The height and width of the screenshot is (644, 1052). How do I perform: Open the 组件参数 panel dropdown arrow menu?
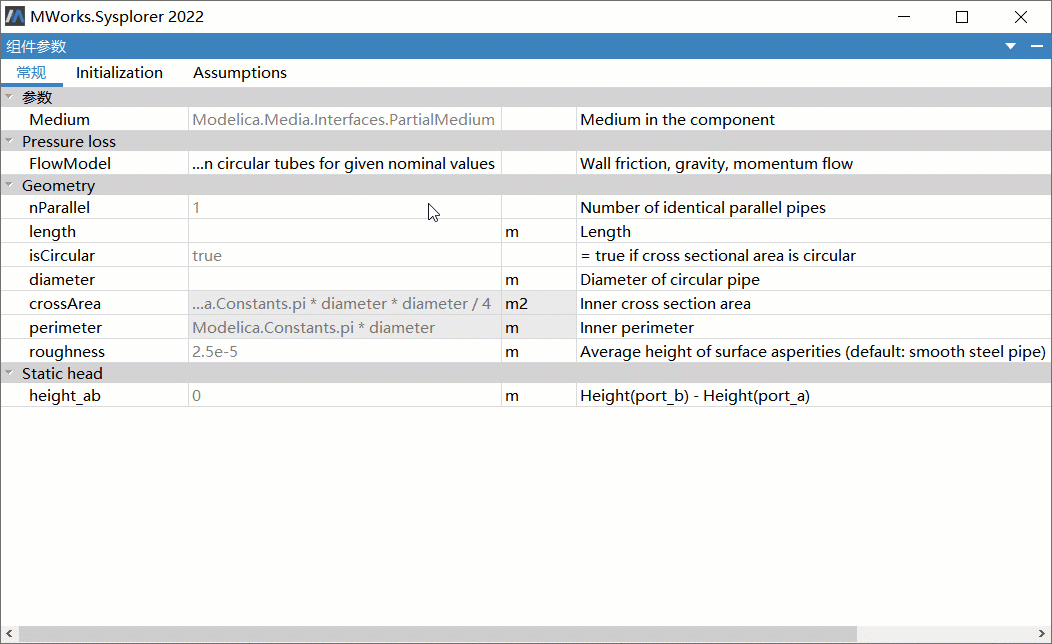tap(1010, 46)
